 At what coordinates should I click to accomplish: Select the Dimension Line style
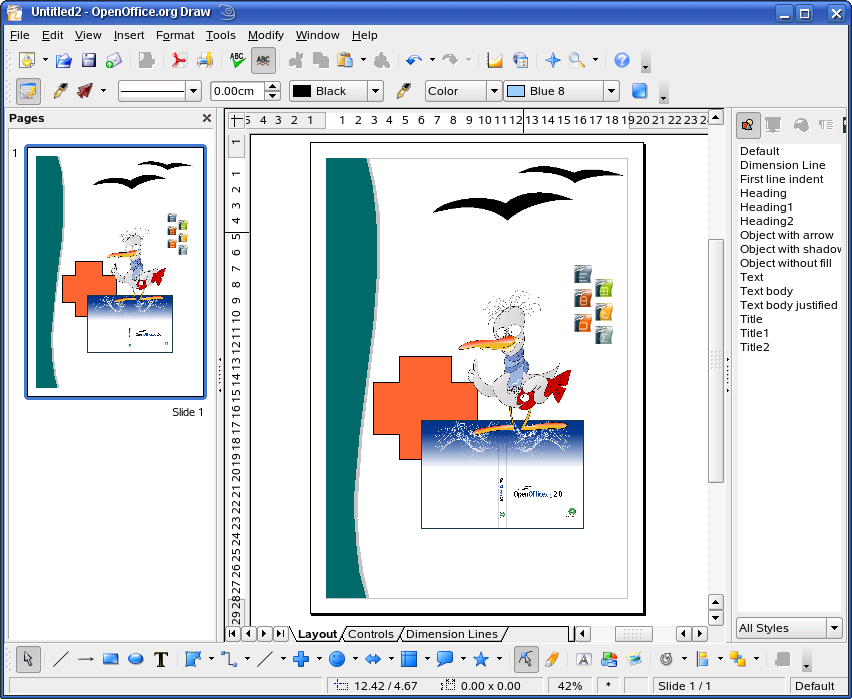pyautogui.click(x=782, y=165)
